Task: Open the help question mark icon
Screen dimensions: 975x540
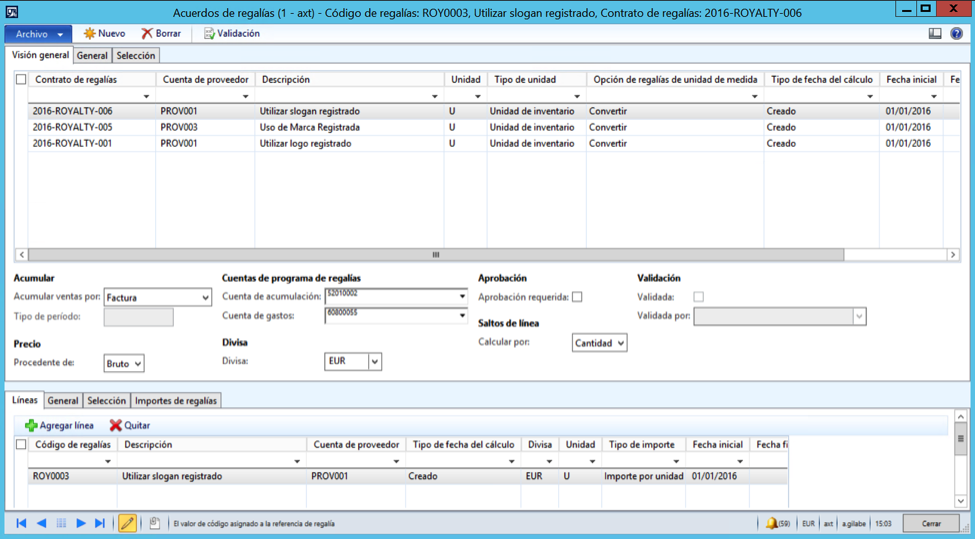Action: (956, 34)
